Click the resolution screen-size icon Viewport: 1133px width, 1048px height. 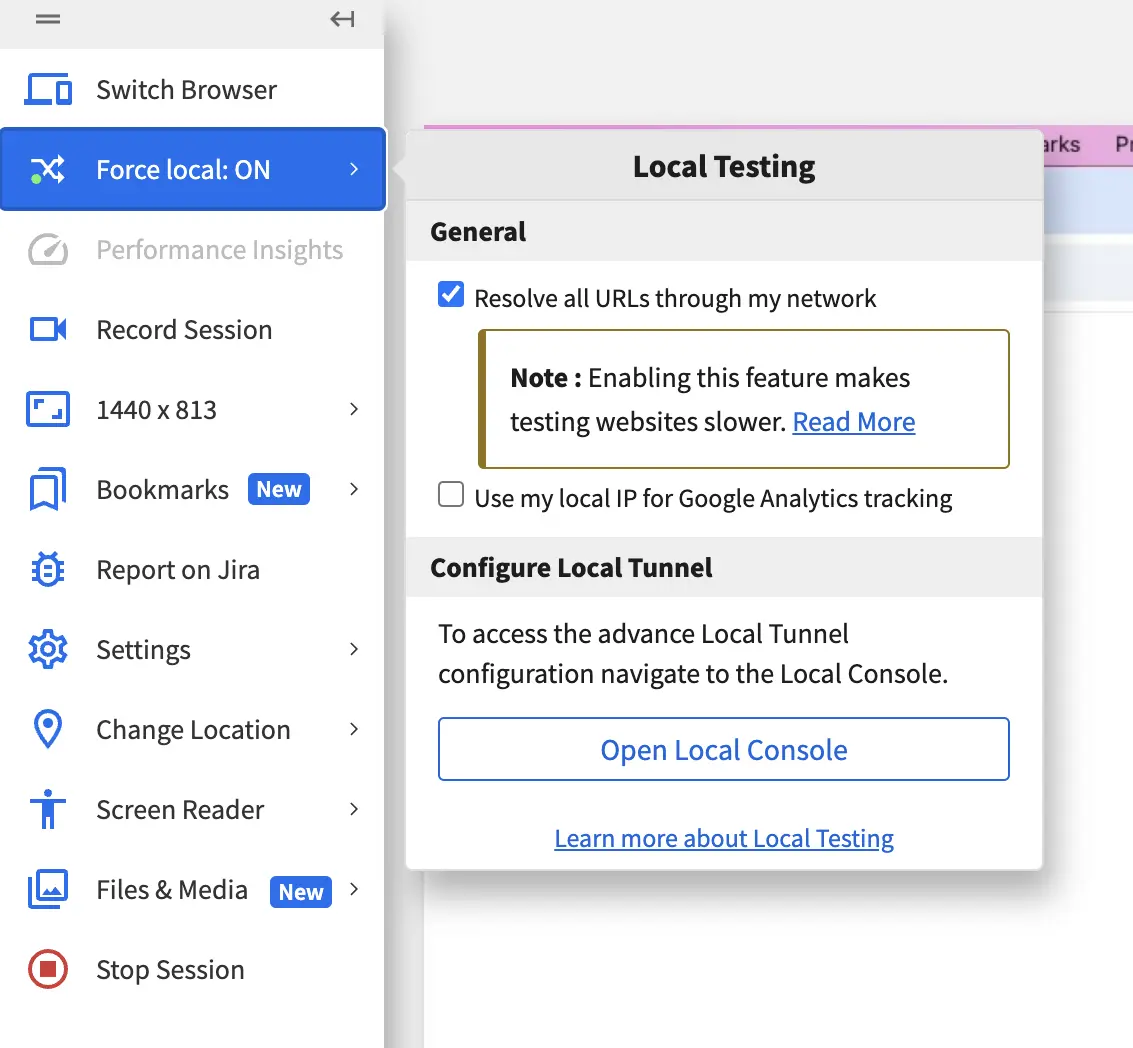(x=48, y=410)
